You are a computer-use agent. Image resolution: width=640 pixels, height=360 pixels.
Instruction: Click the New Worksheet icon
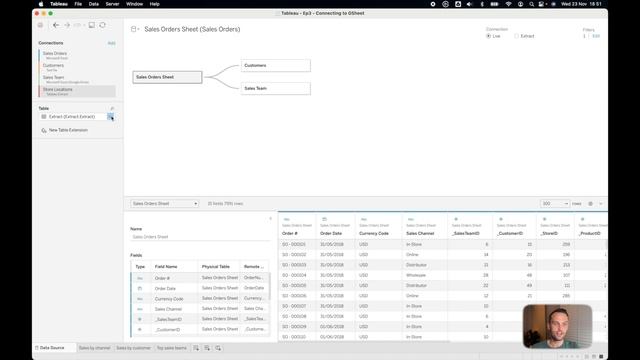point(196,348)
